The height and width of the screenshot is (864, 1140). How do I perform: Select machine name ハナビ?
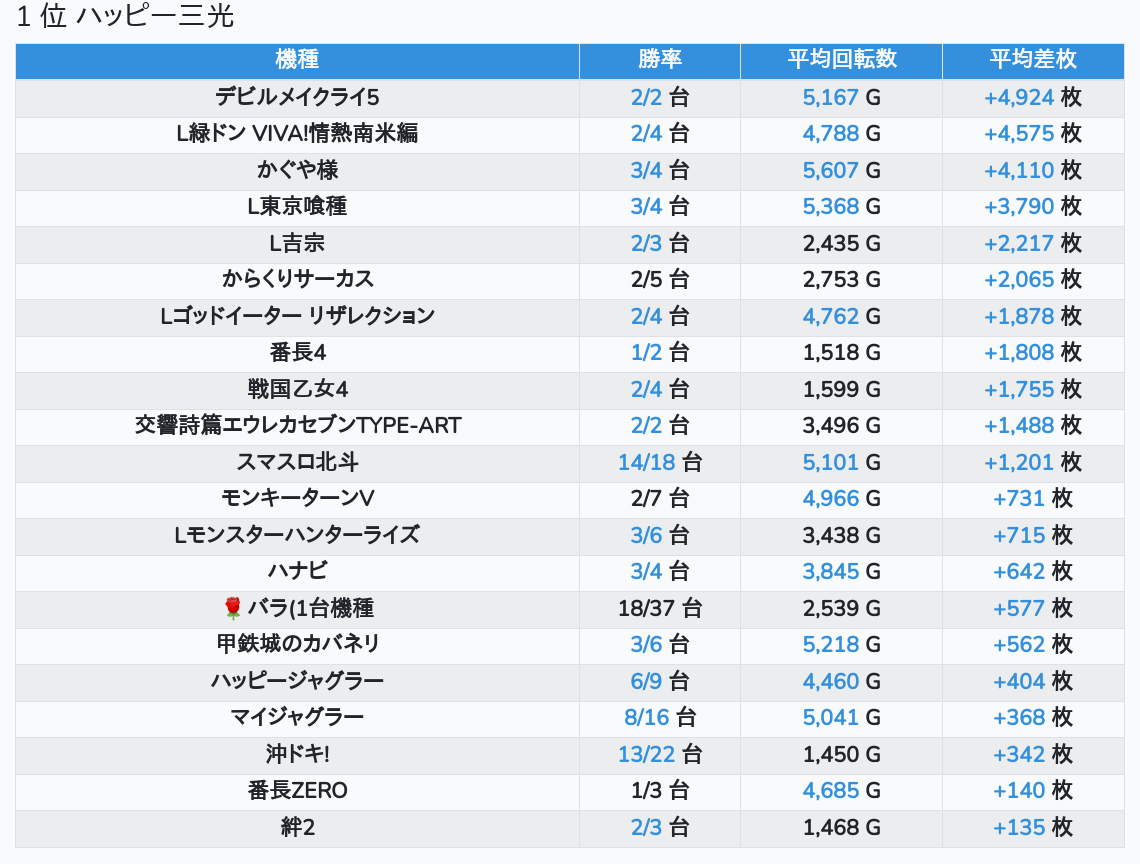coord(297,572)
